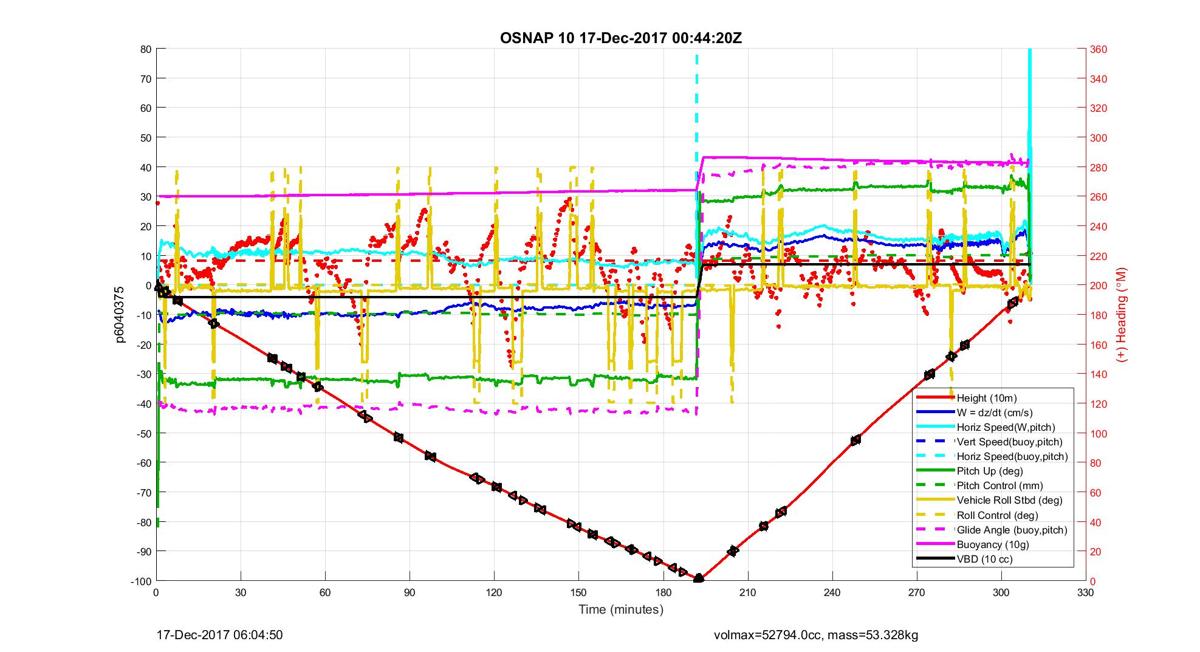Pick legend entry "Pitch Control (mm)"

point(1001,485)
